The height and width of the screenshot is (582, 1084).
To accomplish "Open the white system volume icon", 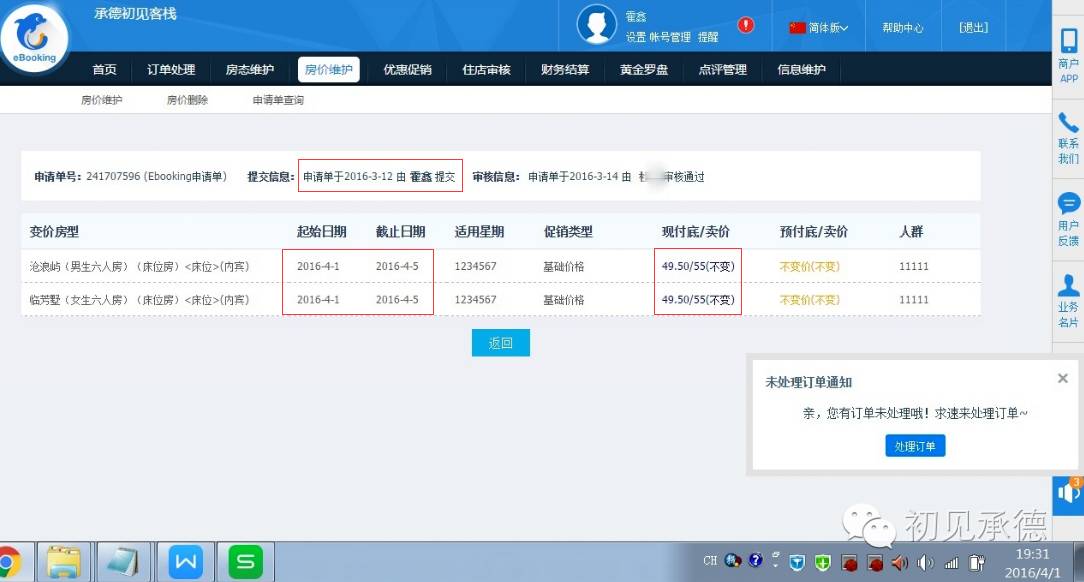I will tap(925, 563).
